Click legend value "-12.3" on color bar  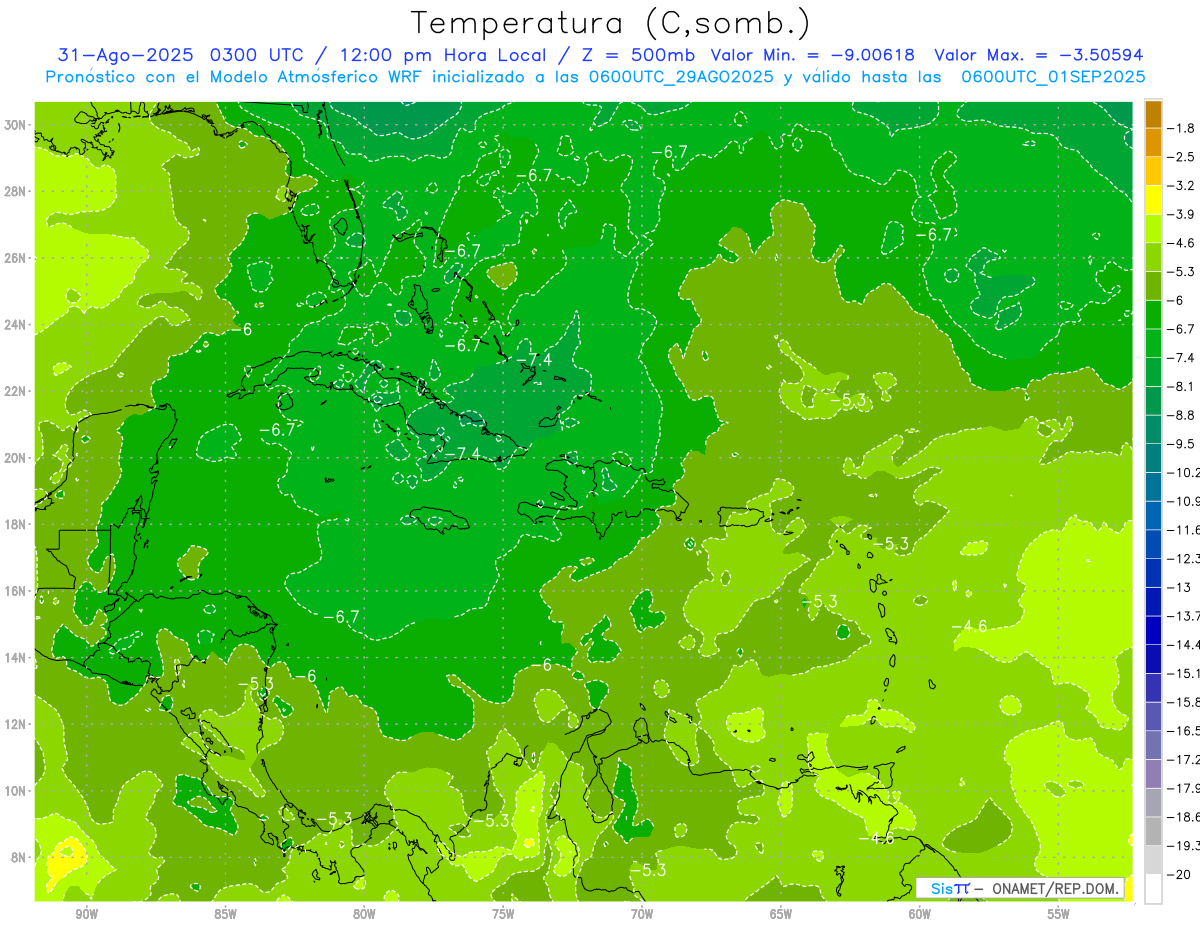(x=1184, y=558)
